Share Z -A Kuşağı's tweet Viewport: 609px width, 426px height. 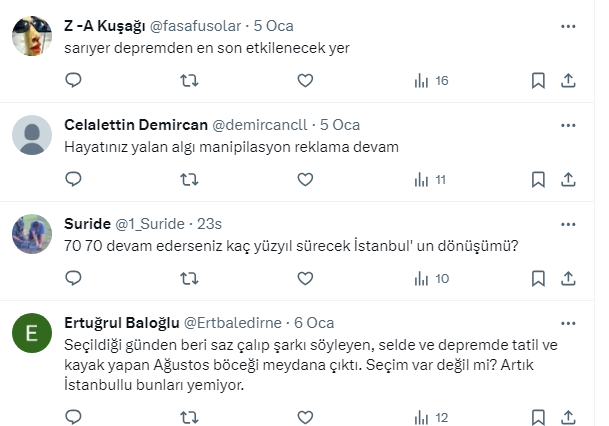(x=568, y=80)
